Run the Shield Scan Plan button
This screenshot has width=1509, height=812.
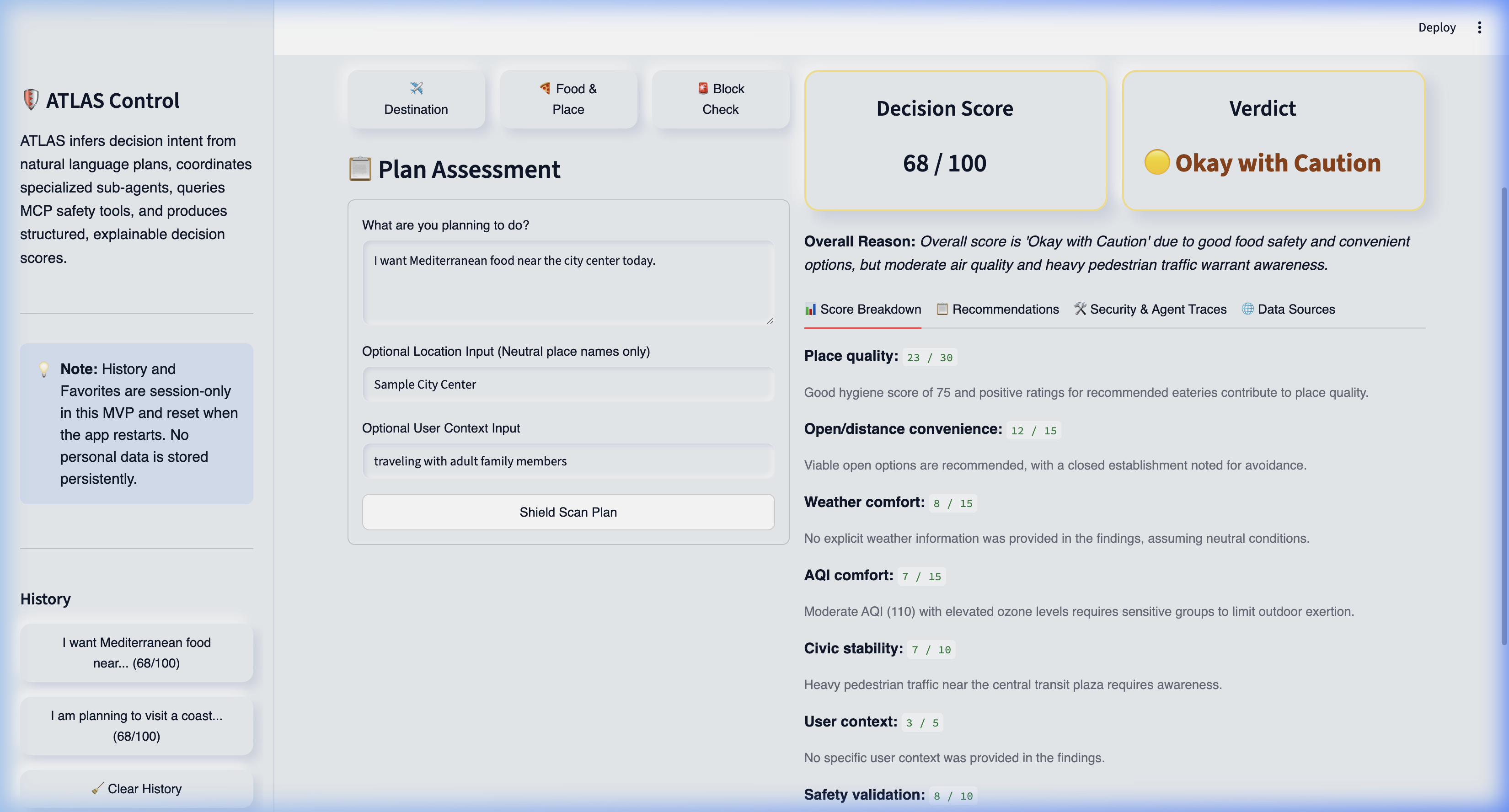pos(568,512)
